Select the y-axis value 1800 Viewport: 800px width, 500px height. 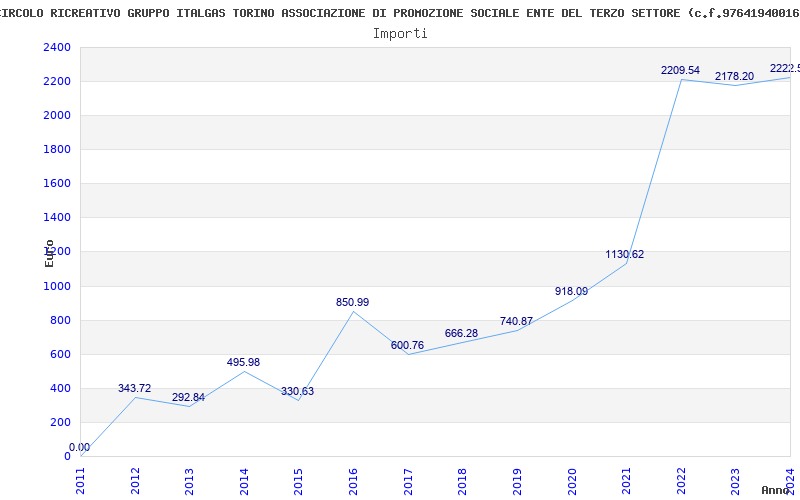pos(57,149)
